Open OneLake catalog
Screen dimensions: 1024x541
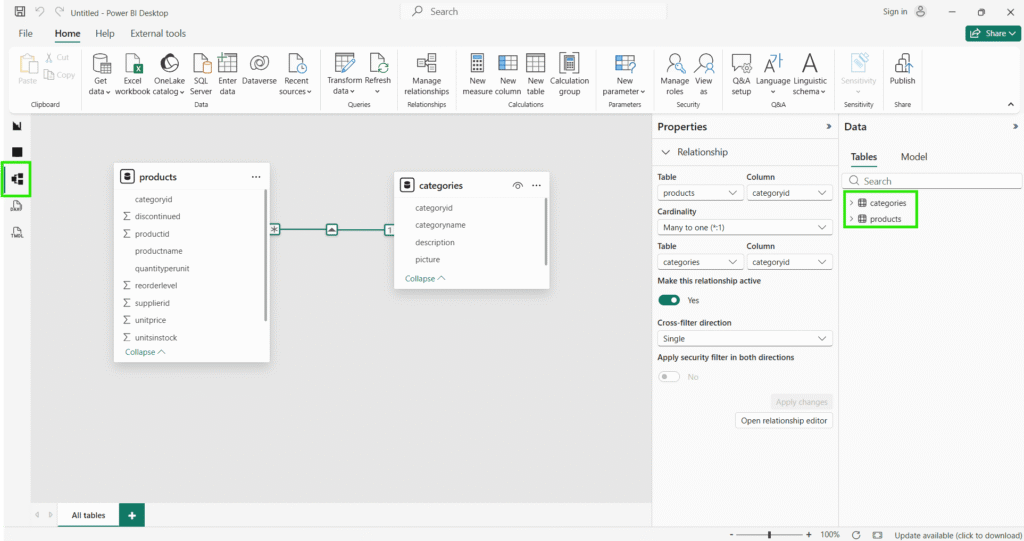coord(169,74)
